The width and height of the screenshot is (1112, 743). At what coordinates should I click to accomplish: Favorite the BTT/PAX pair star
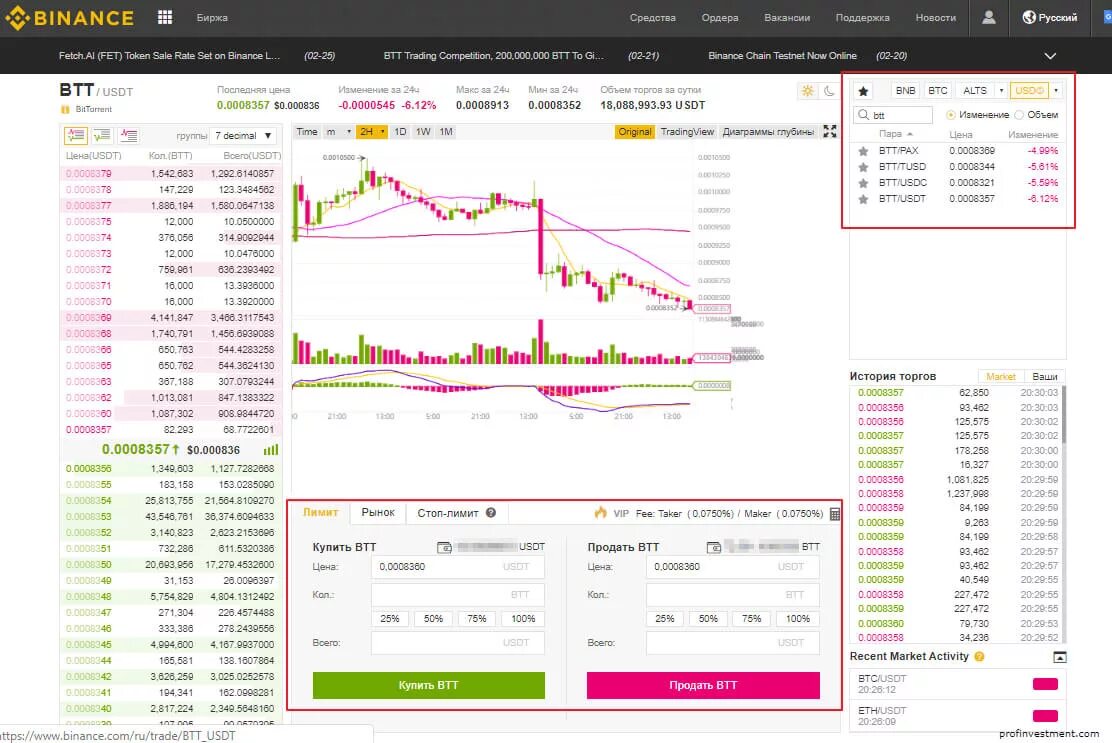863,151
